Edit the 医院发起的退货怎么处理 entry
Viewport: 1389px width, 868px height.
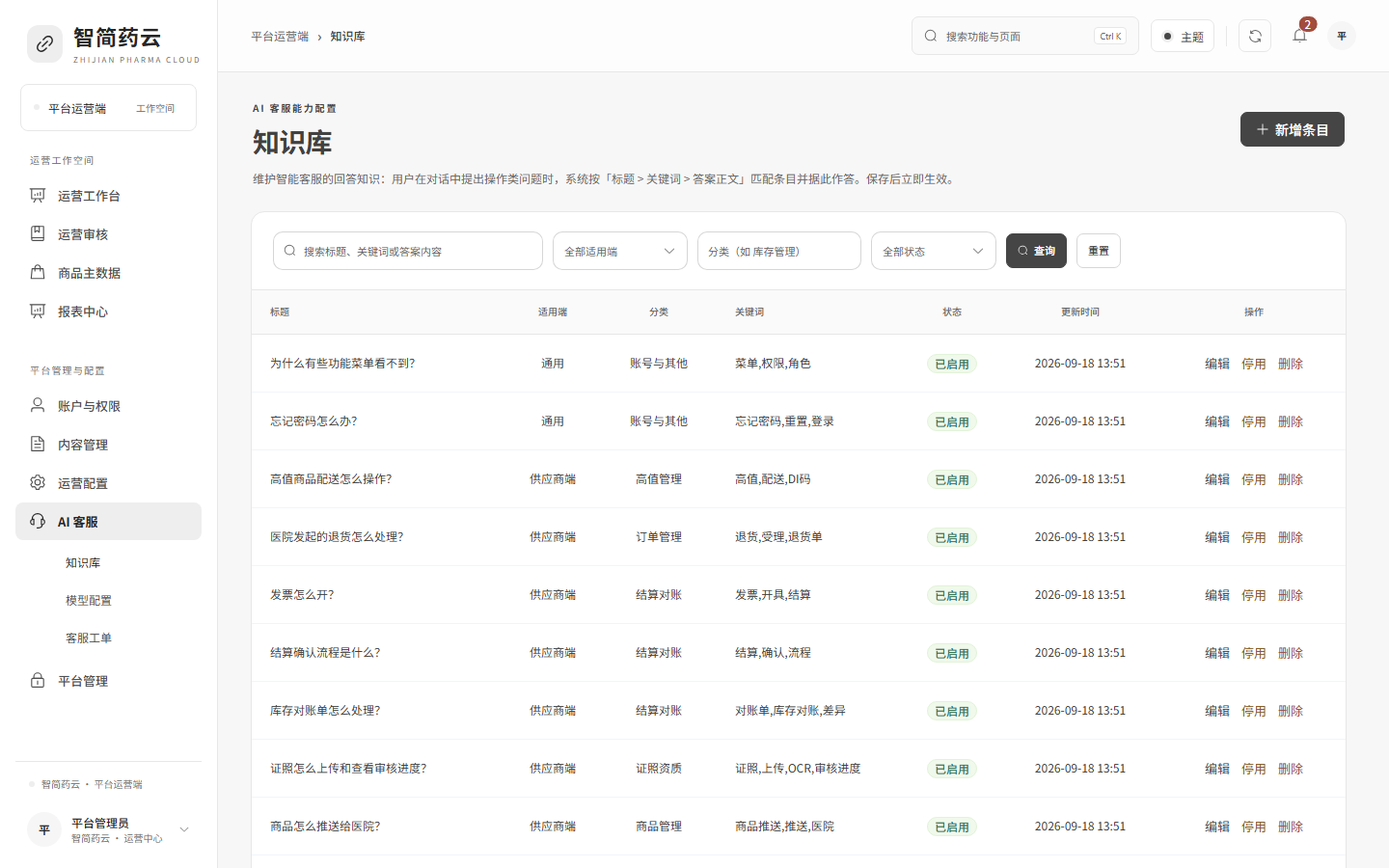coord(1217,537)
